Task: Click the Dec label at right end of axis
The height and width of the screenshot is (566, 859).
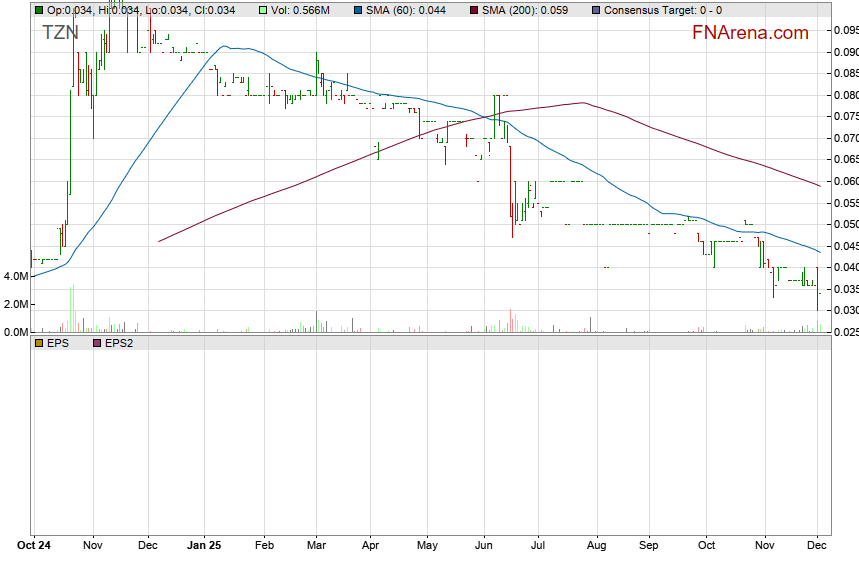Action: tap(816, 547)
